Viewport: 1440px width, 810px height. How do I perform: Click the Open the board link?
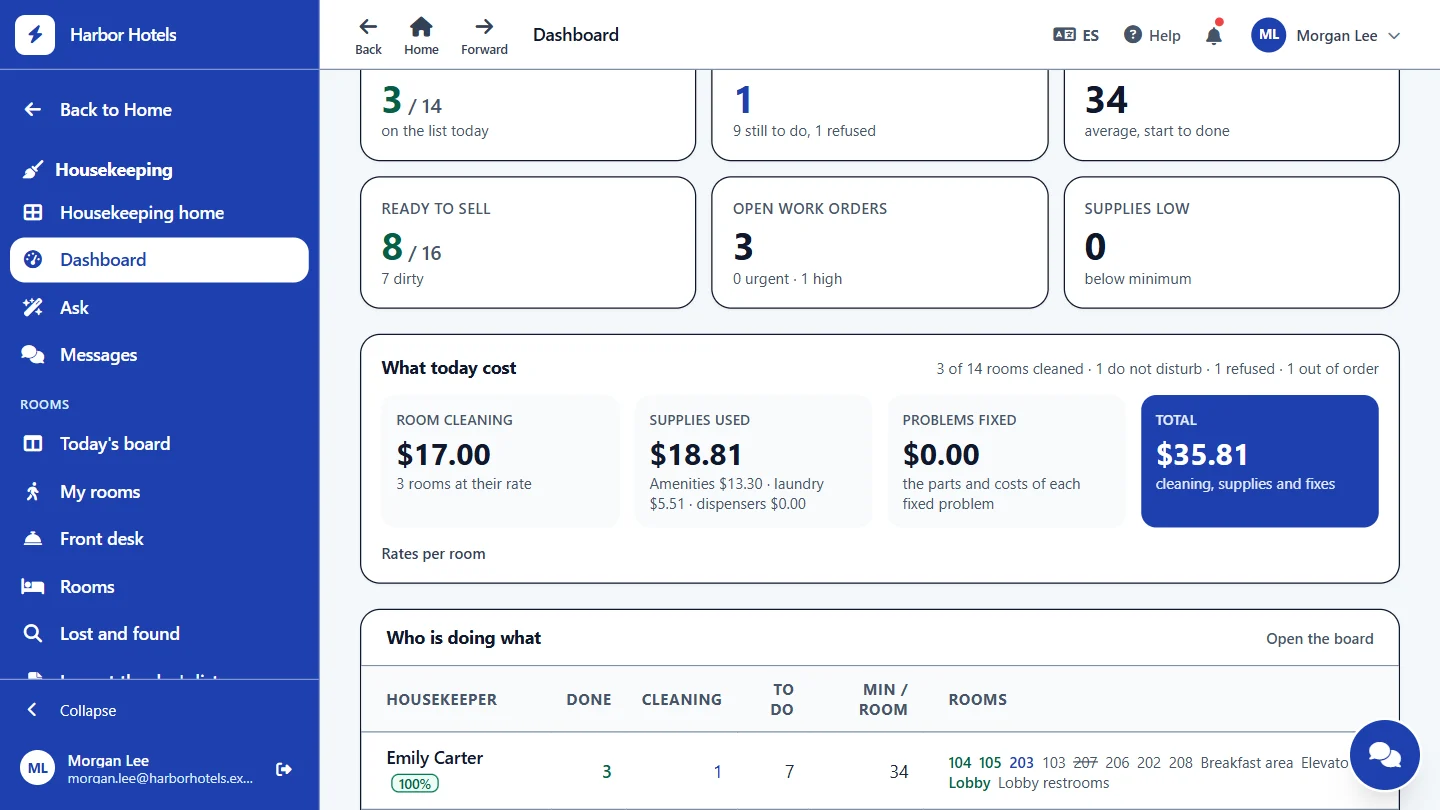pyautogui.click(x=1320, y=639)
